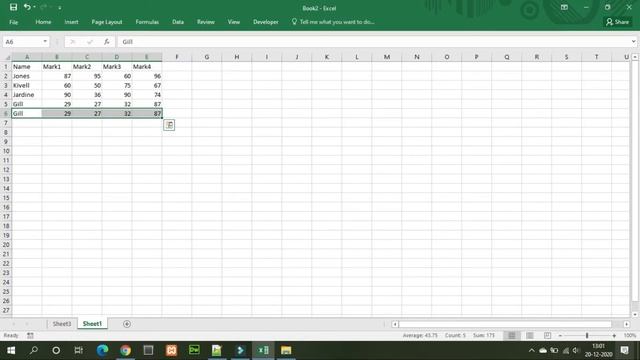
Task: Open Dreamweaver from the taskbar
Action: click(x=194, y=350)
